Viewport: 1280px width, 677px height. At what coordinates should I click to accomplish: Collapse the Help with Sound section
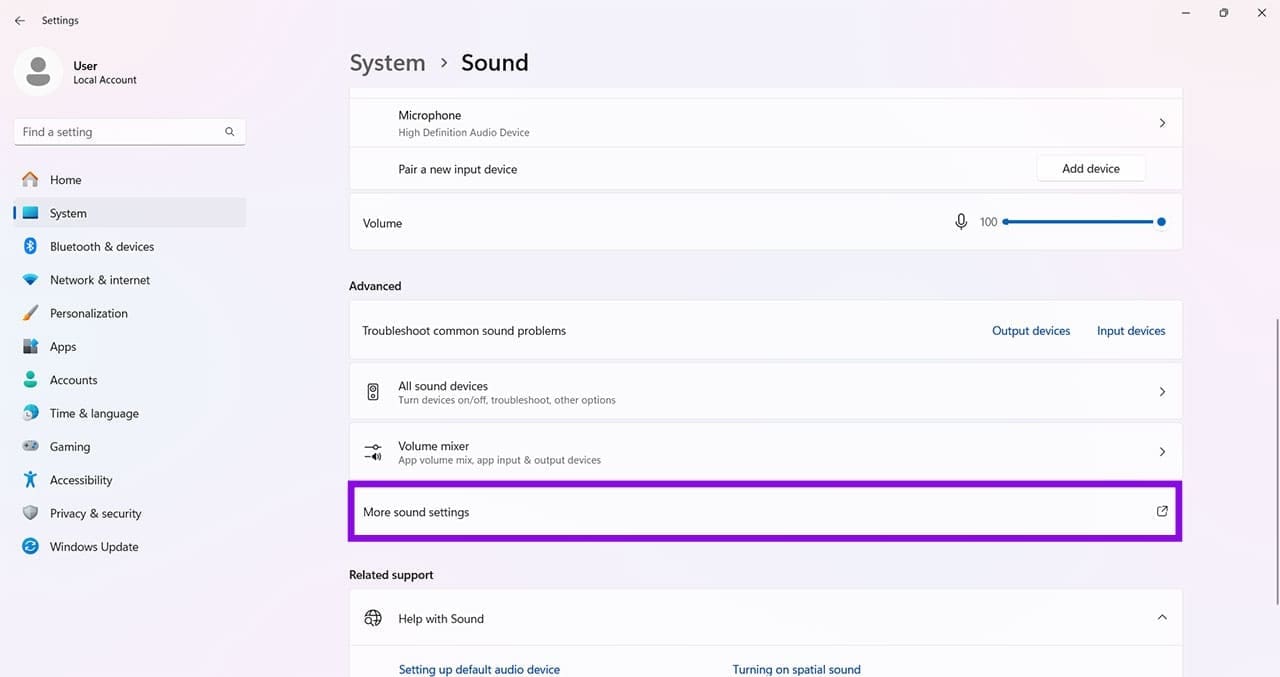click(x=1162, y=617)
